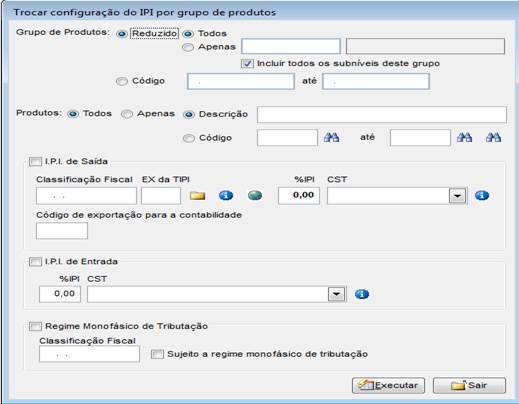Image resolution: width=519 pixels, height=404 pixels.
Task: Click the Sair button
Action: coord(469,386)
